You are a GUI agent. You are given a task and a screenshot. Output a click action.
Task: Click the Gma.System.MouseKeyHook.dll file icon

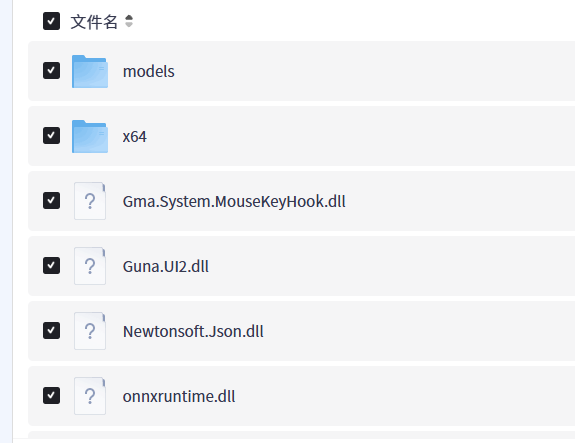[90, 201]
